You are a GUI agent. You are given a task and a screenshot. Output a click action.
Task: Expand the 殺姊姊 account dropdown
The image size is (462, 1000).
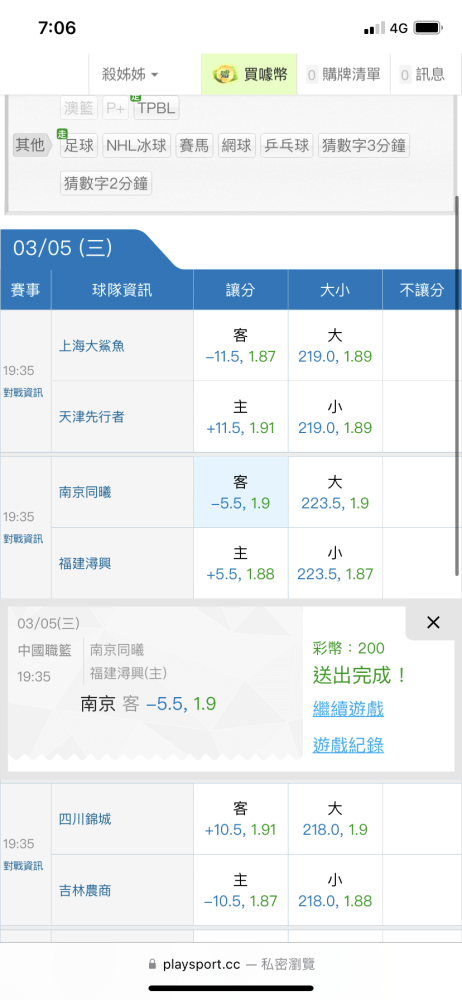pos(130,75)
